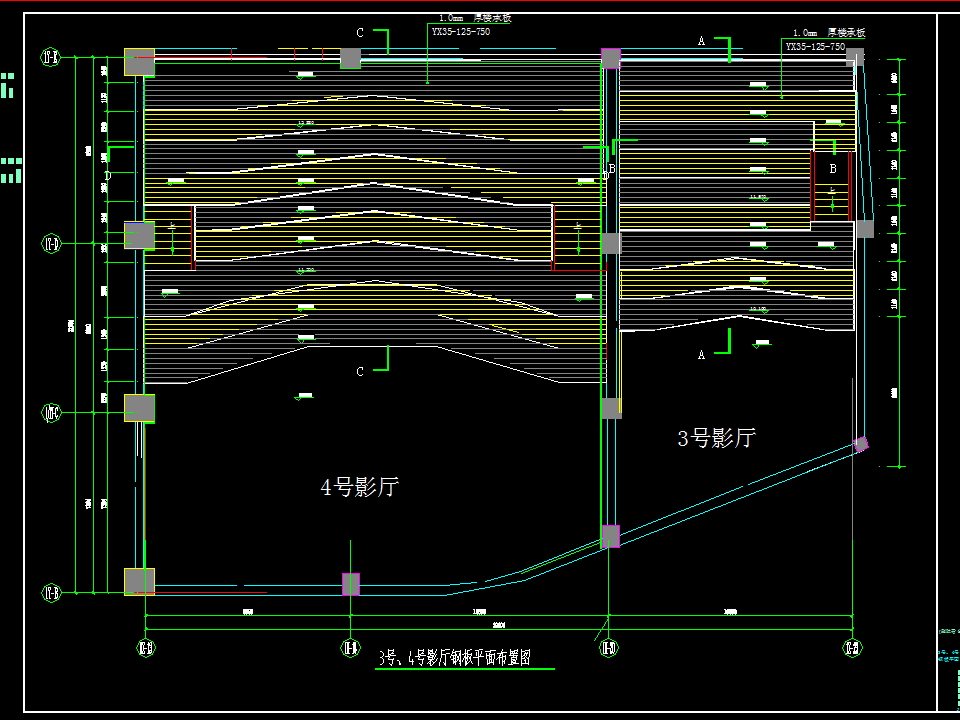The image size is (960, 720).
Task: Select the stair up-arrow inside hall 3 red-framed stair
Action: point(833,200)
